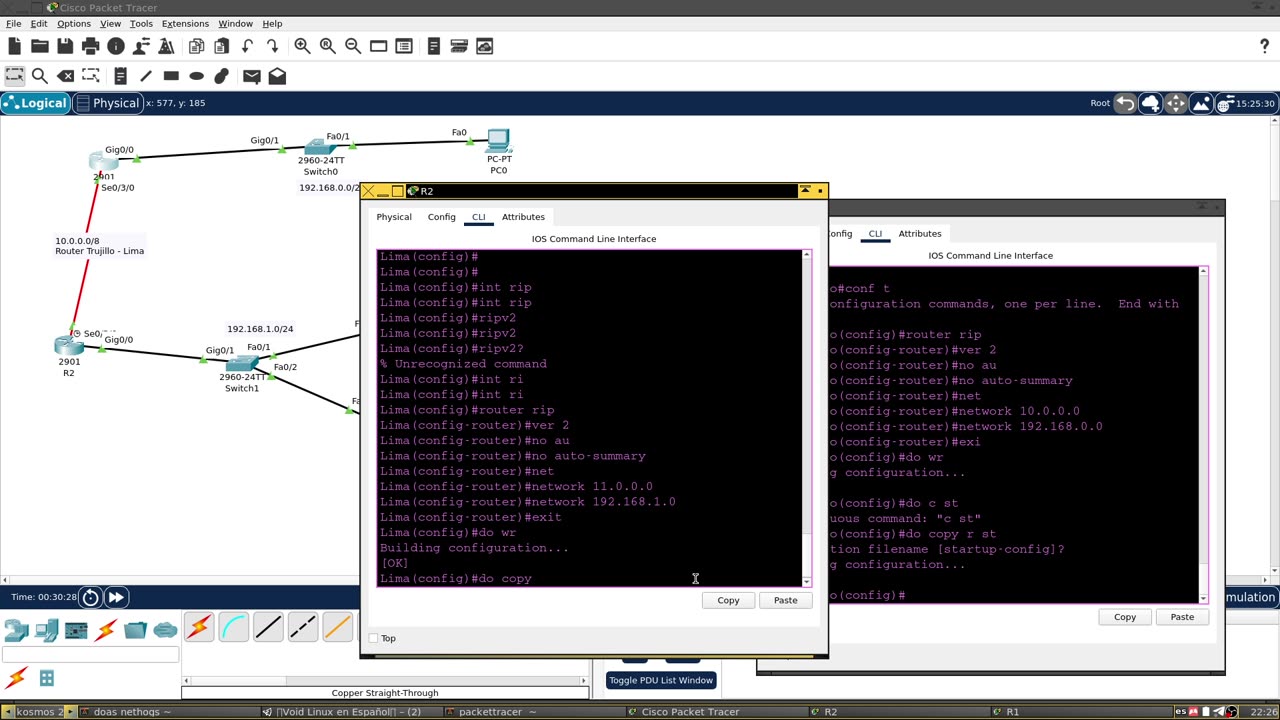1280x720 pixels.
Task: Open the Custom Devices dialog icon
Action: 404,46
